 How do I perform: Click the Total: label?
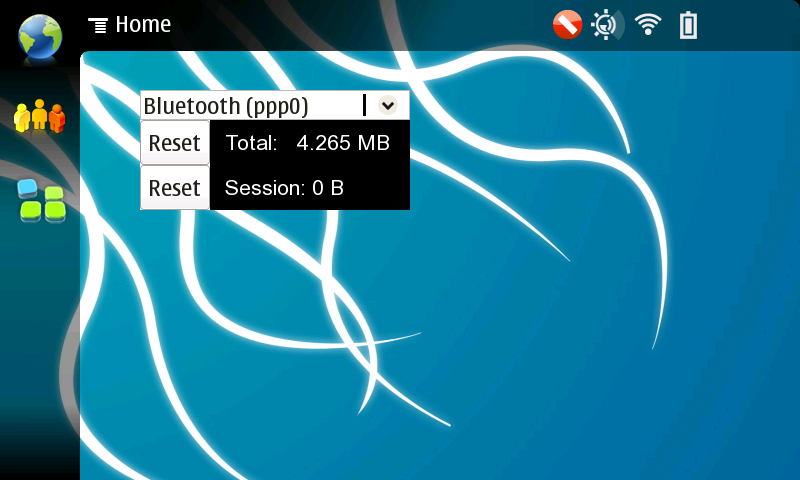click(251, 143)
